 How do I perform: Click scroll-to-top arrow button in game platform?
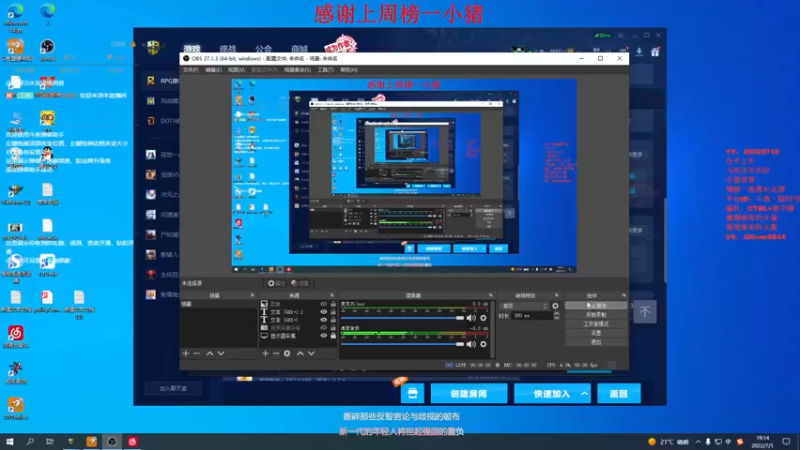click(x=645, y=312)
